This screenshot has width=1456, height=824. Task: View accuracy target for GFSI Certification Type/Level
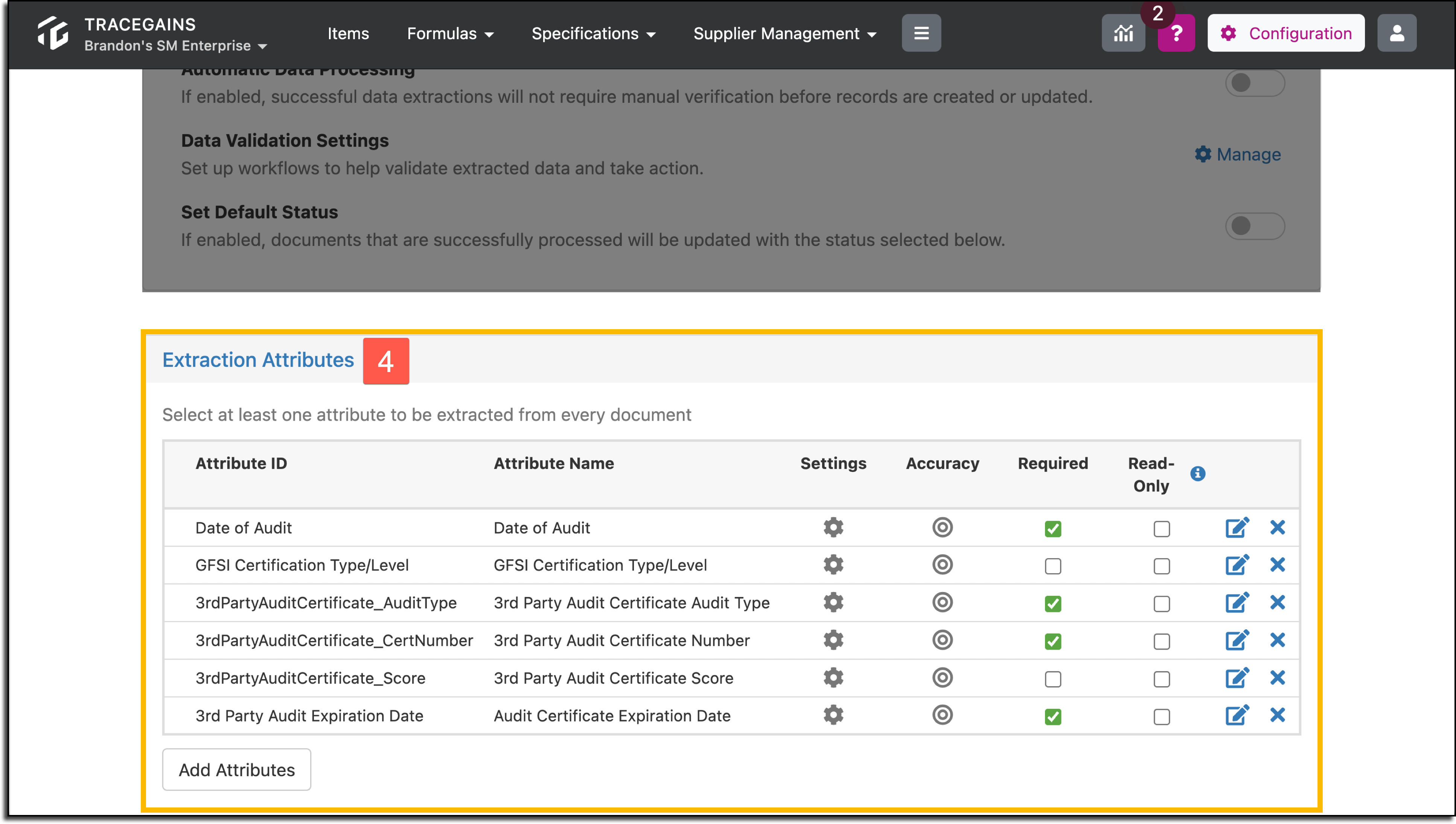pos(943,565)
